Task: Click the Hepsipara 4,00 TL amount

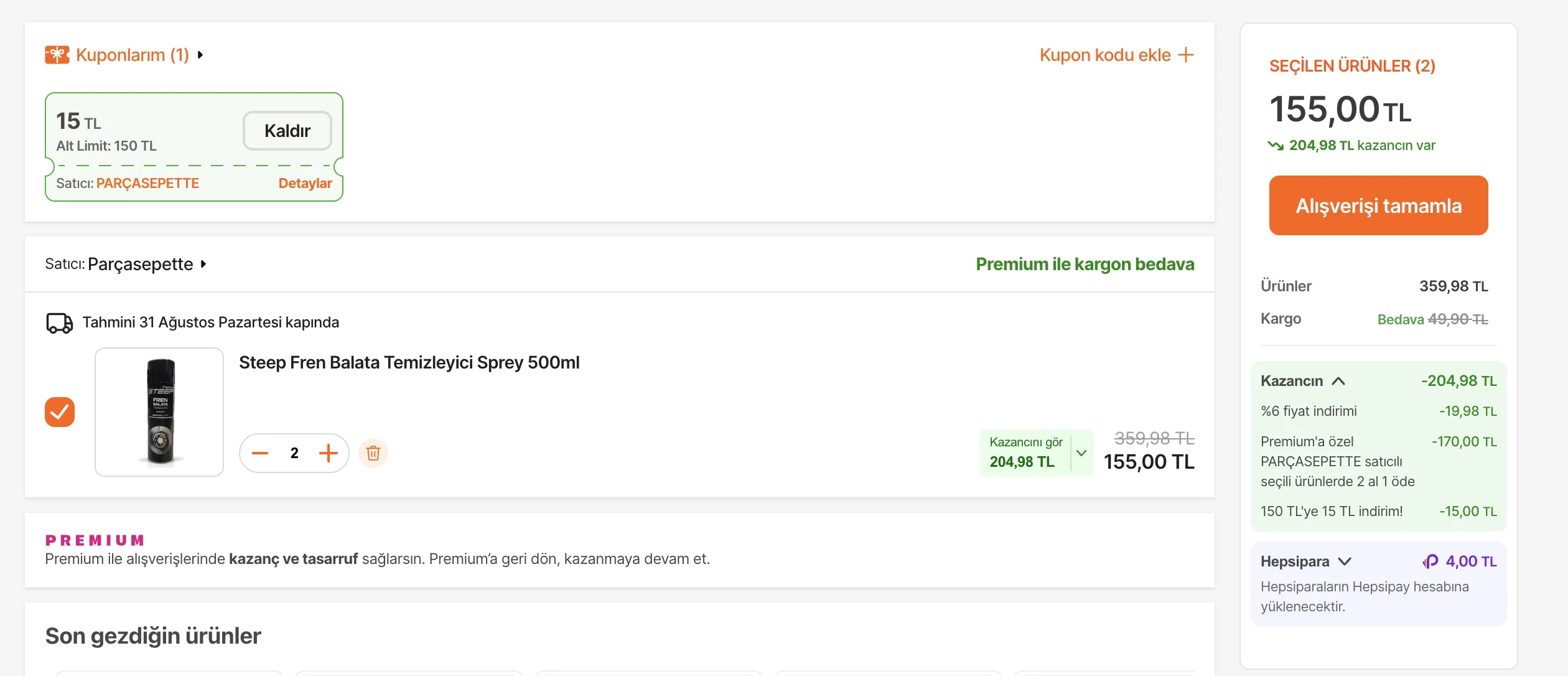Action: tap(1471, 561)
